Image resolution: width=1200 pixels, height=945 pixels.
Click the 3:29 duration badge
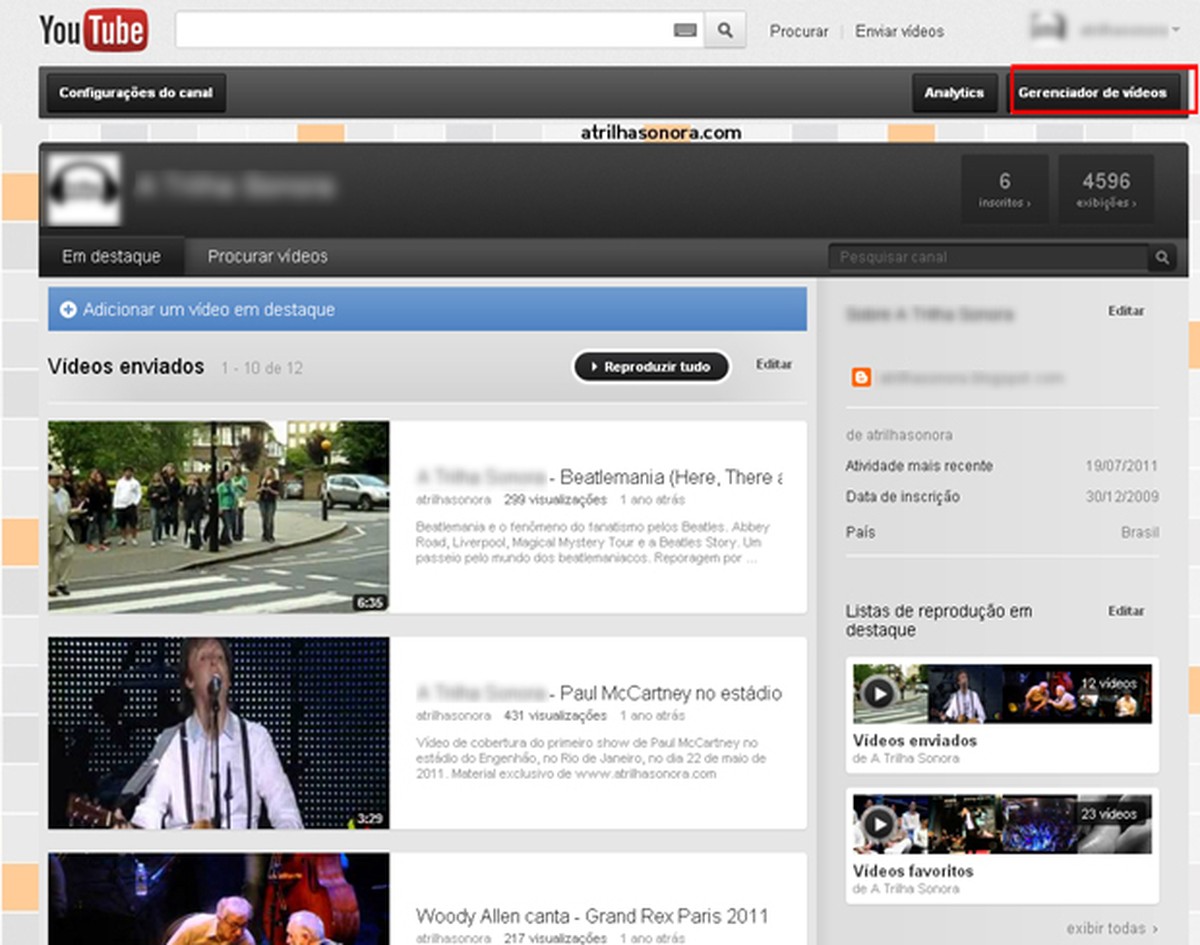369,819
